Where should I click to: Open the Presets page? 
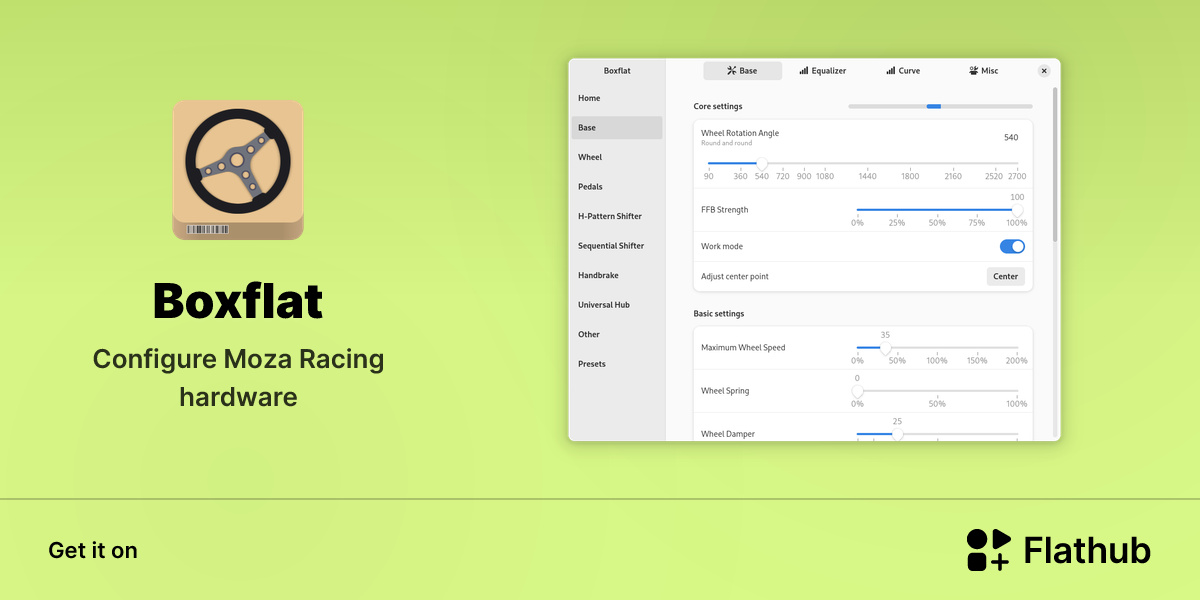pyautogui.click(x=617, y=364)
